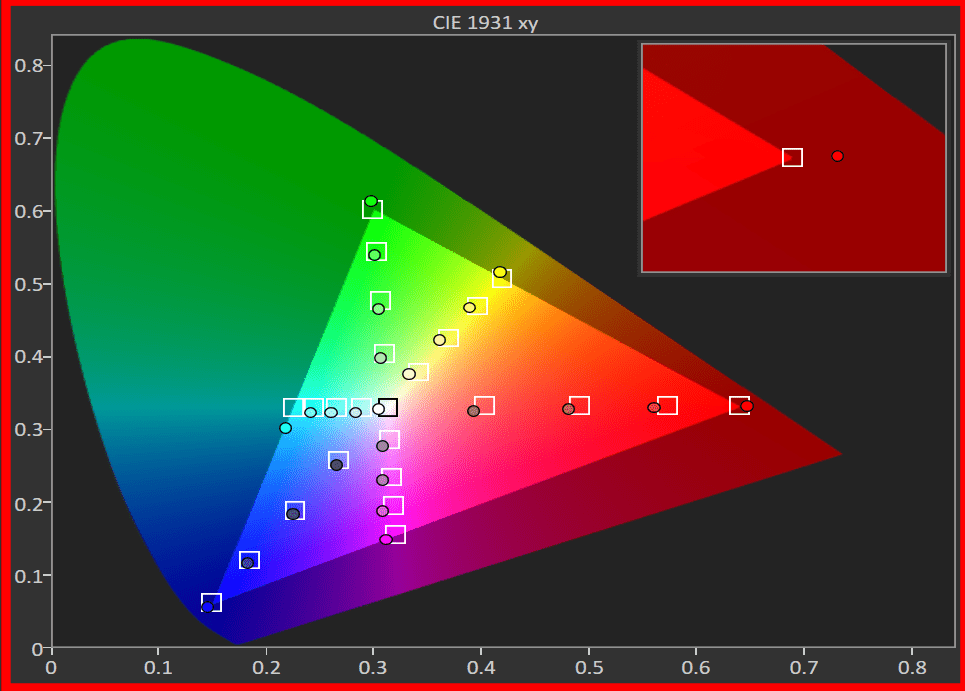This screenshot has width=965, height=691.
Task: Click the 0.5 label on the x-axis
Action: pos(589,666)
